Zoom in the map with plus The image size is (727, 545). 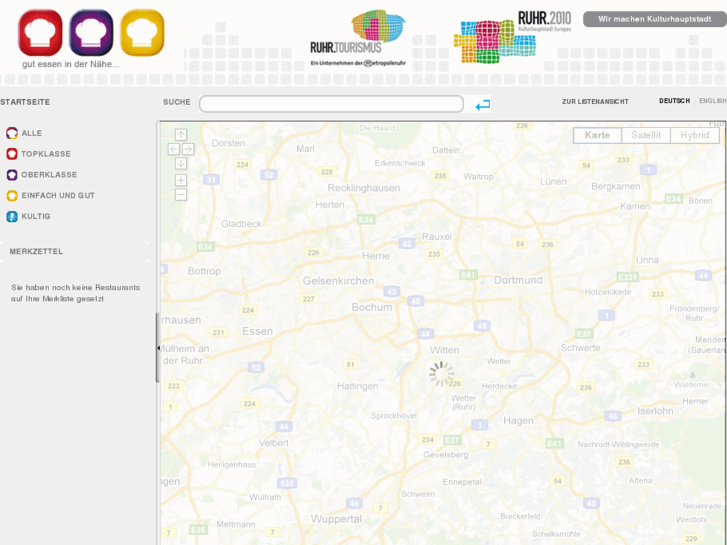(x=181, y=180)
